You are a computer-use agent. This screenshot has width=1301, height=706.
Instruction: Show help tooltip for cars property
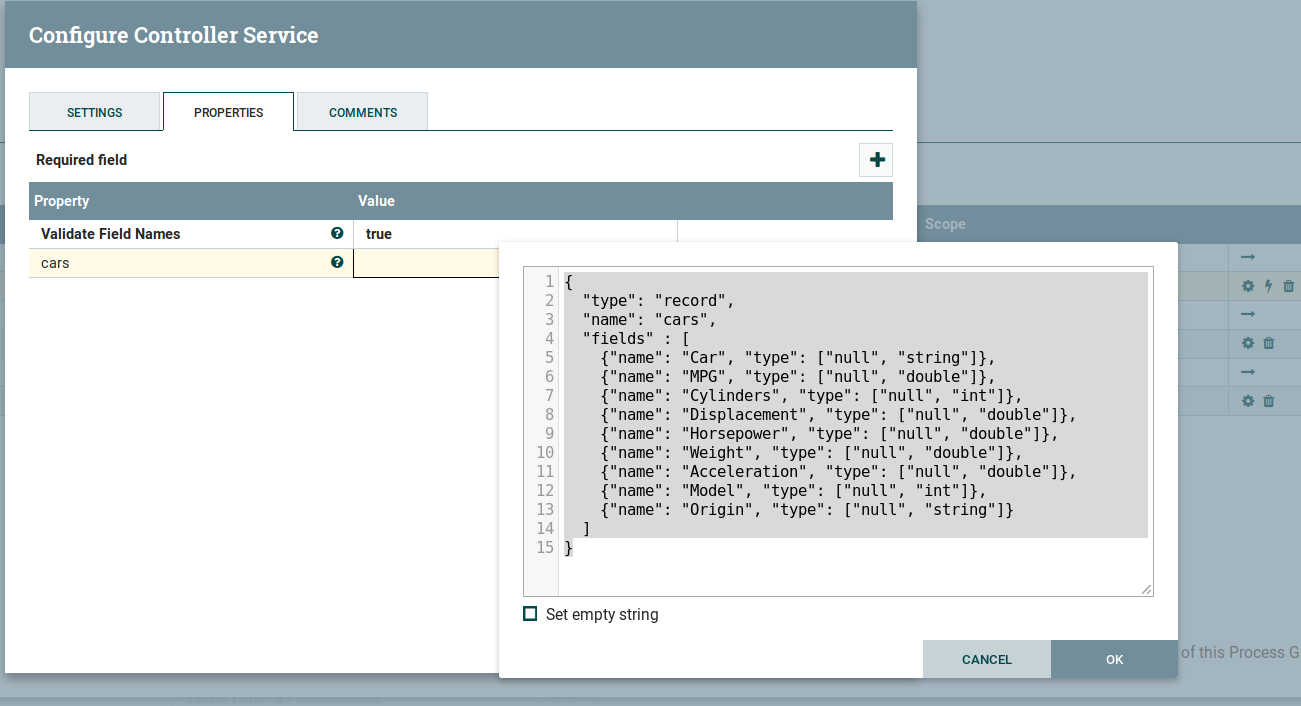click(x=337, y=262)
